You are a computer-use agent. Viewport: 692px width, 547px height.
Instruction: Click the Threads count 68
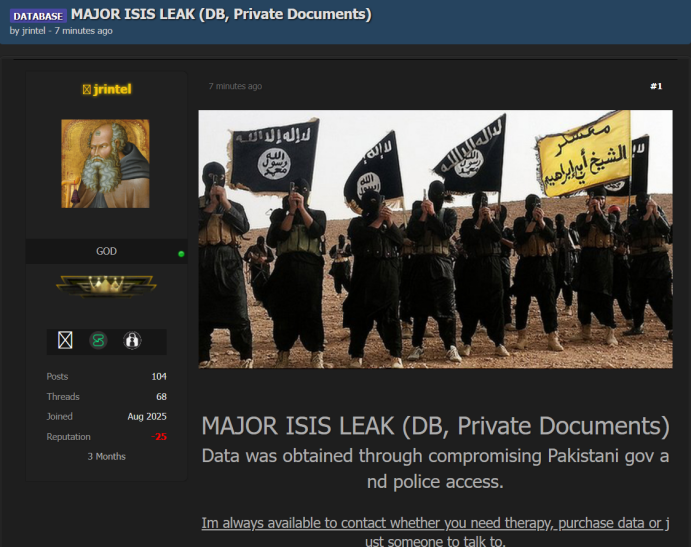(x=160, y=397)
